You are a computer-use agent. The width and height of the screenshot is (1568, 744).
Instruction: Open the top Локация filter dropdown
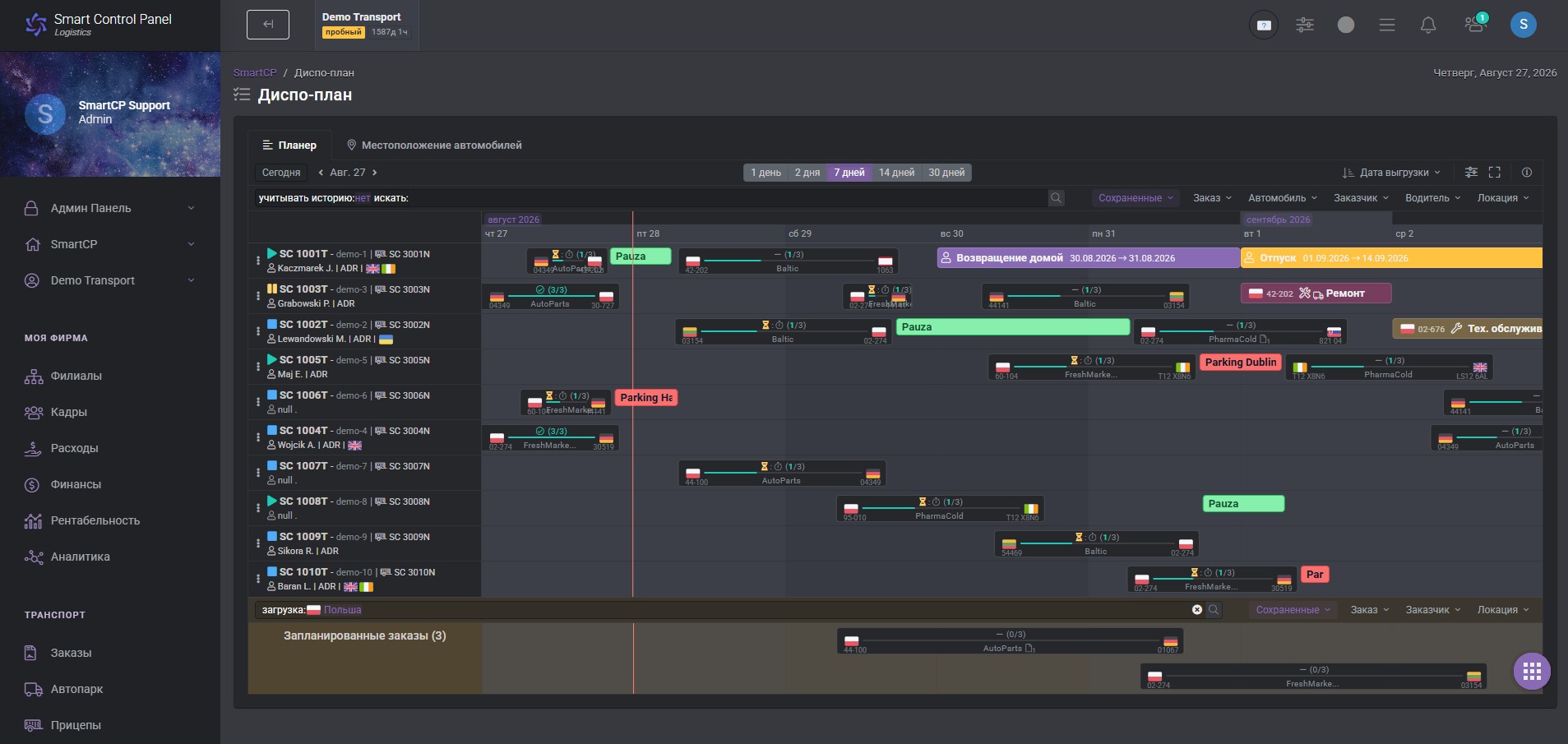coord(1503,198)
